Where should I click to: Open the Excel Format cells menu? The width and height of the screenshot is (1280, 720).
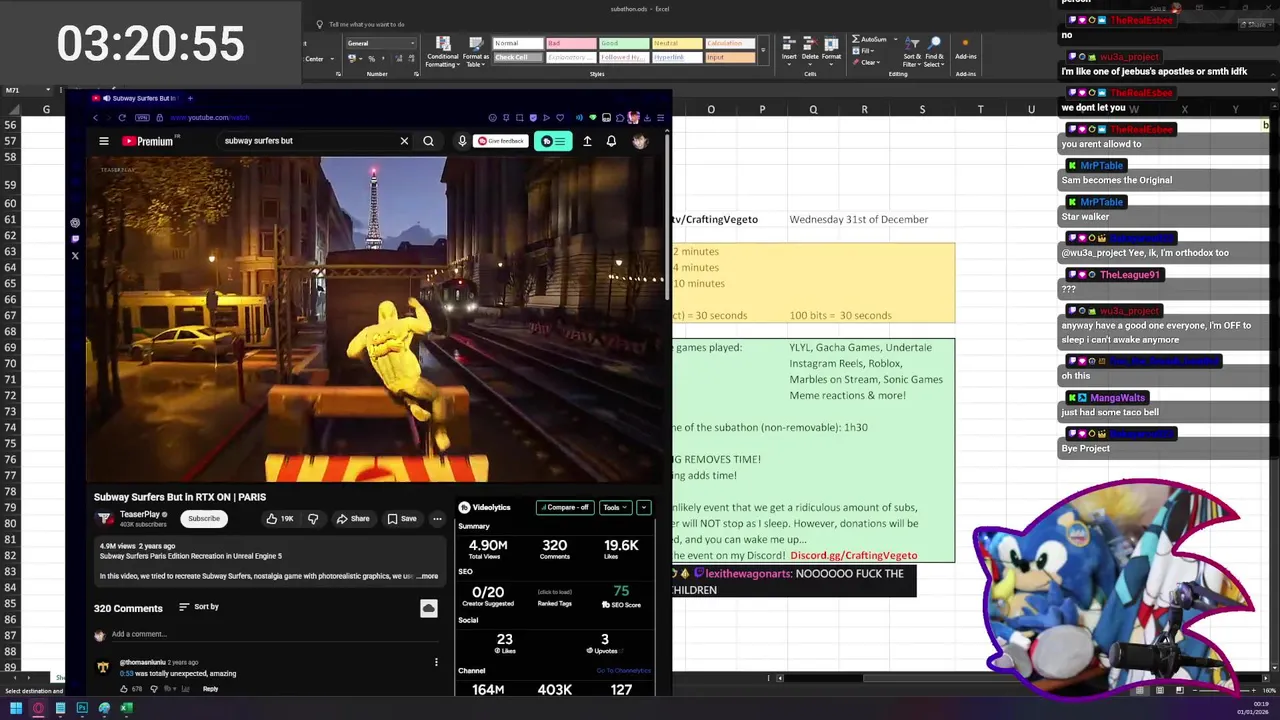[x=831, y=50]
